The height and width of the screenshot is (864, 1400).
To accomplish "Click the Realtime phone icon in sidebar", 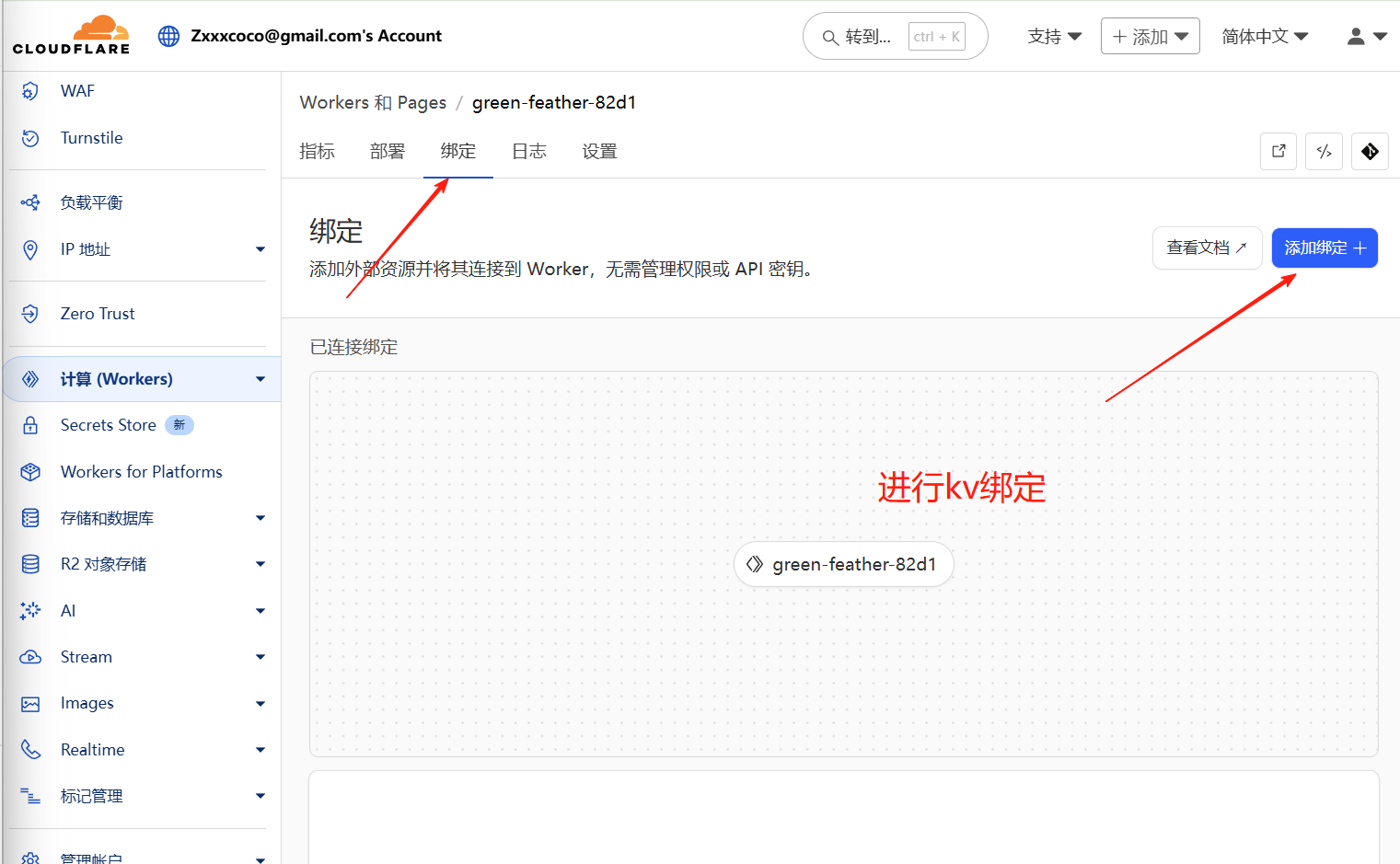I will tap(30, 750).
